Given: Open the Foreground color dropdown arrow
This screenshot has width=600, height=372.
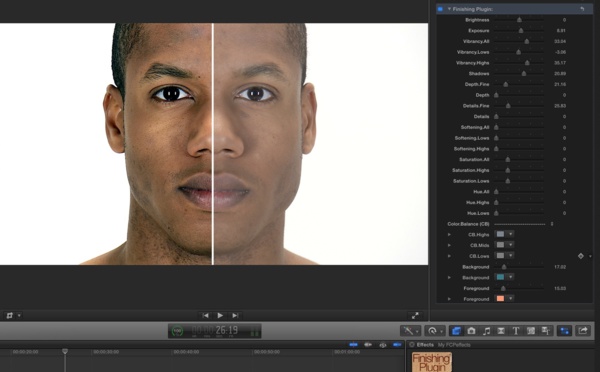Looking at the screenshot, I should coord(510,298).
